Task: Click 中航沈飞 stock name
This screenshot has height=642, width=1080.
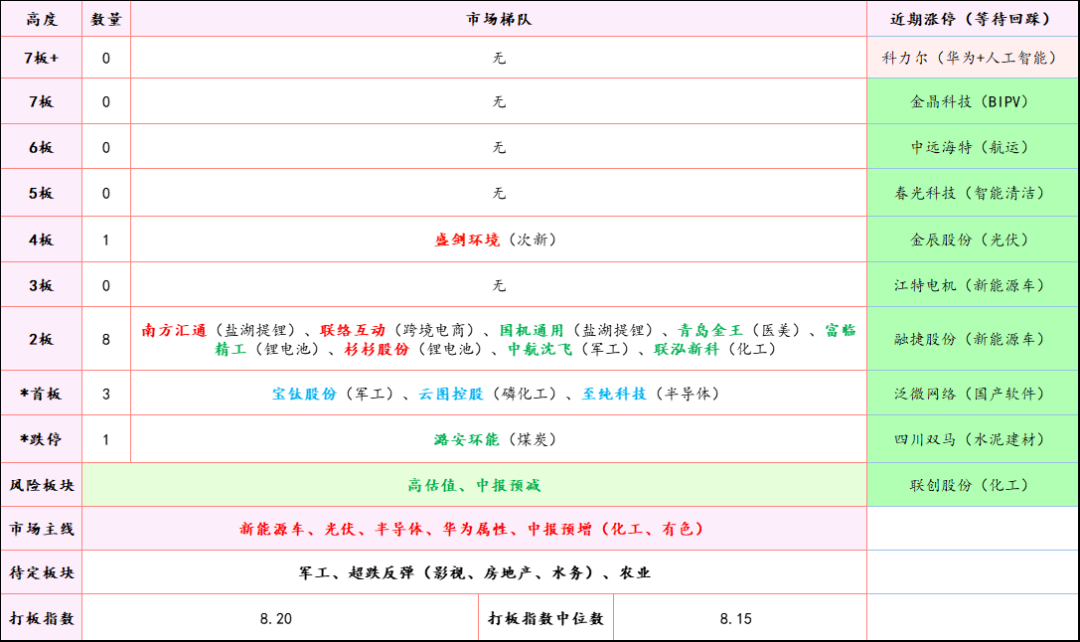Action: 540,349
